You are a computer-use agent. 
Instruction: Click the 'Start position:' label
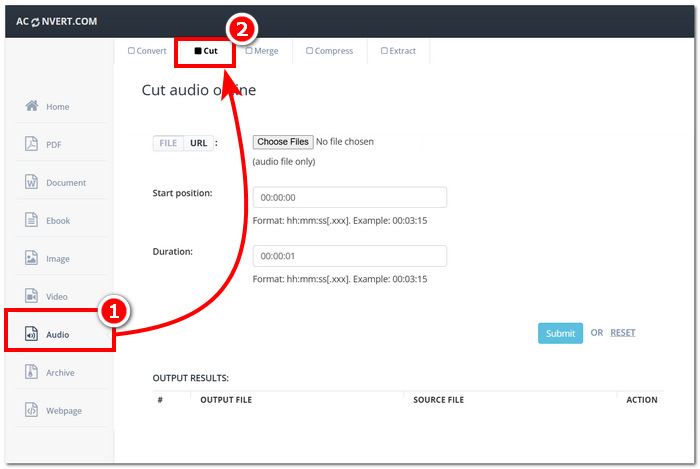182,193
